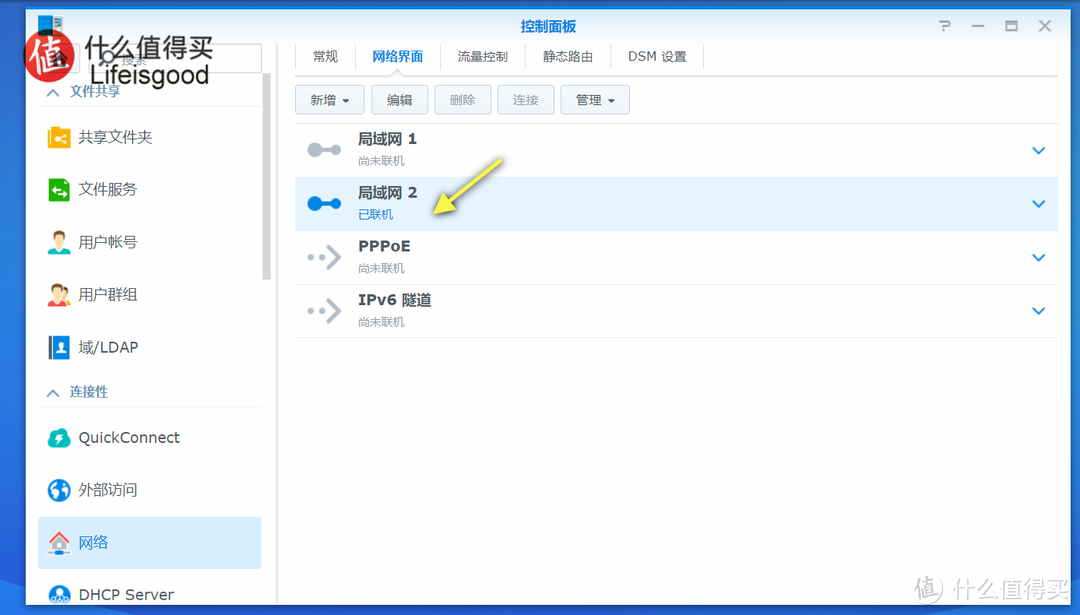The height and width of the screenshot is (615, 1080).
Task: Switch to the 流量控制 tab
Action: (482, 57)
